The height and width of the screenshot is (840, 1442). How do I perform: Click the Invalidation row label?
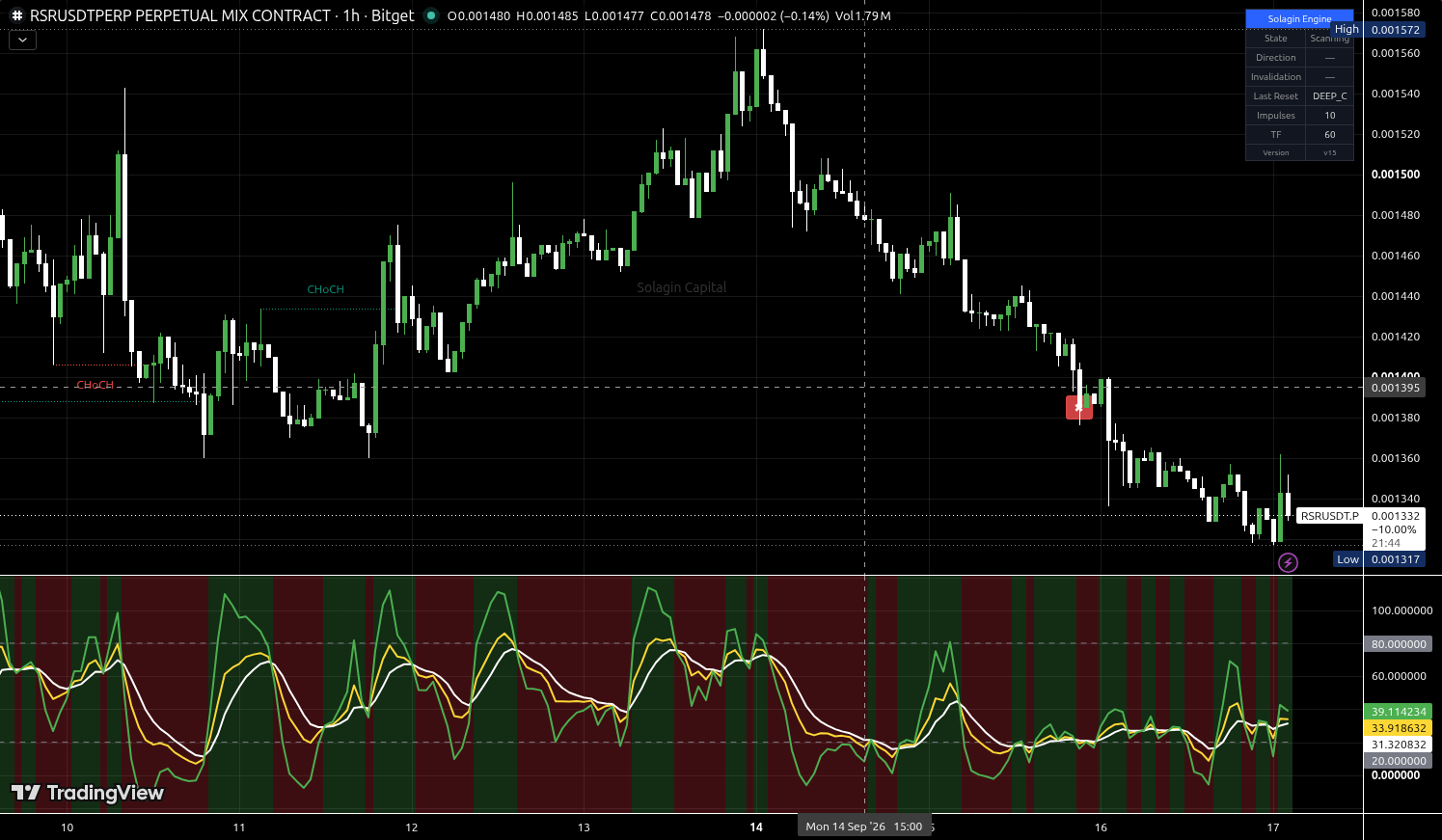click(x=1275, y=77)
